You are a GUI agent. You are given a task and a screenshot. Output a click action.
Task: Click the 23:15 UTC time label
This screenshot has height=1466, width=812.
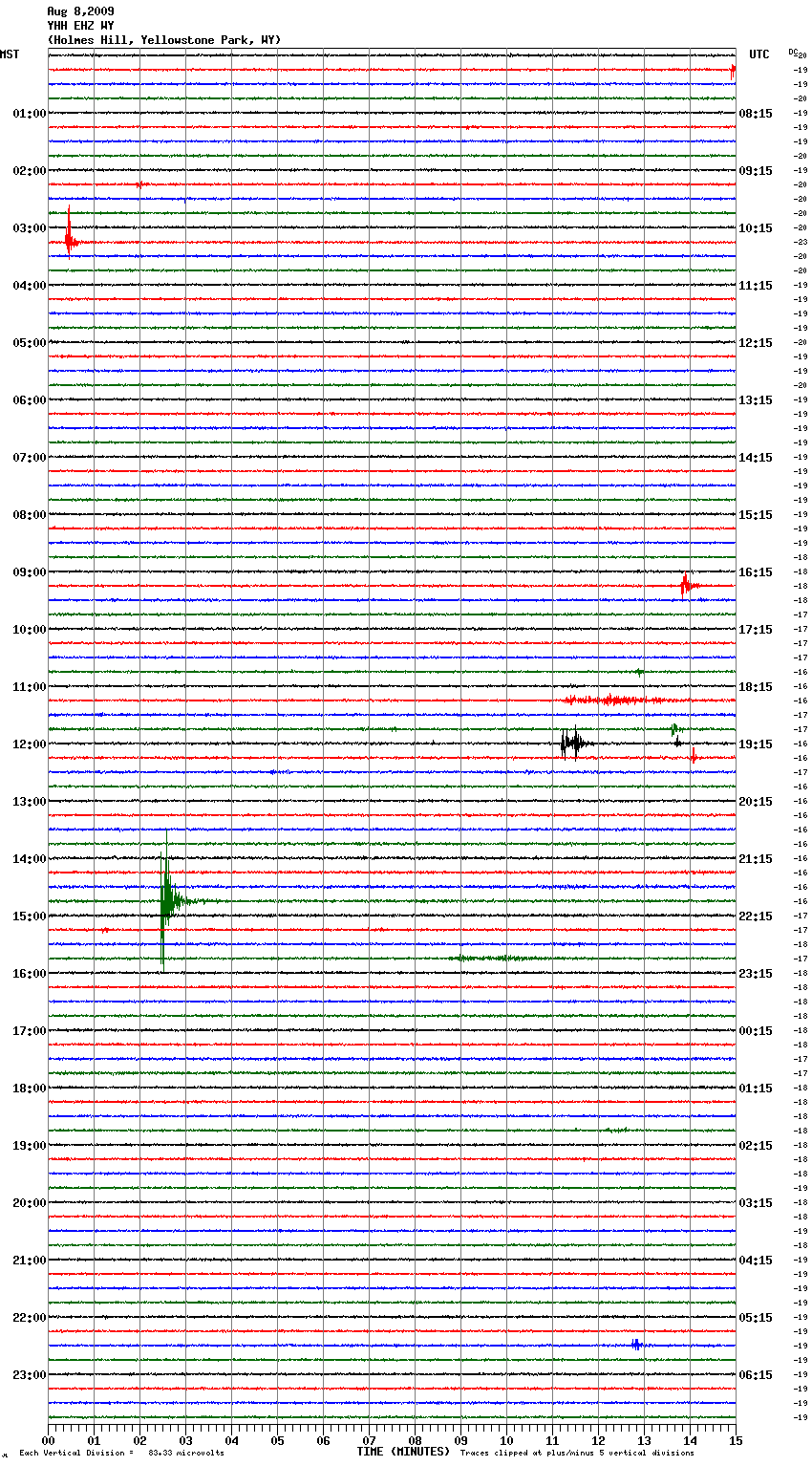click(756, 974)
